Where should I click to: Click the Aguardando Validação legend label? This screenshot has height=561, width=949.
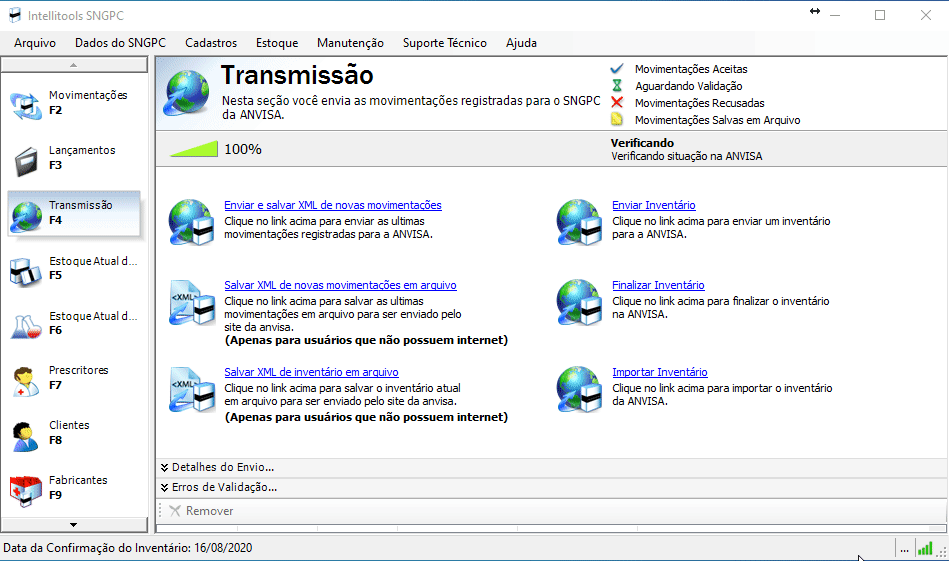point(689,86)
